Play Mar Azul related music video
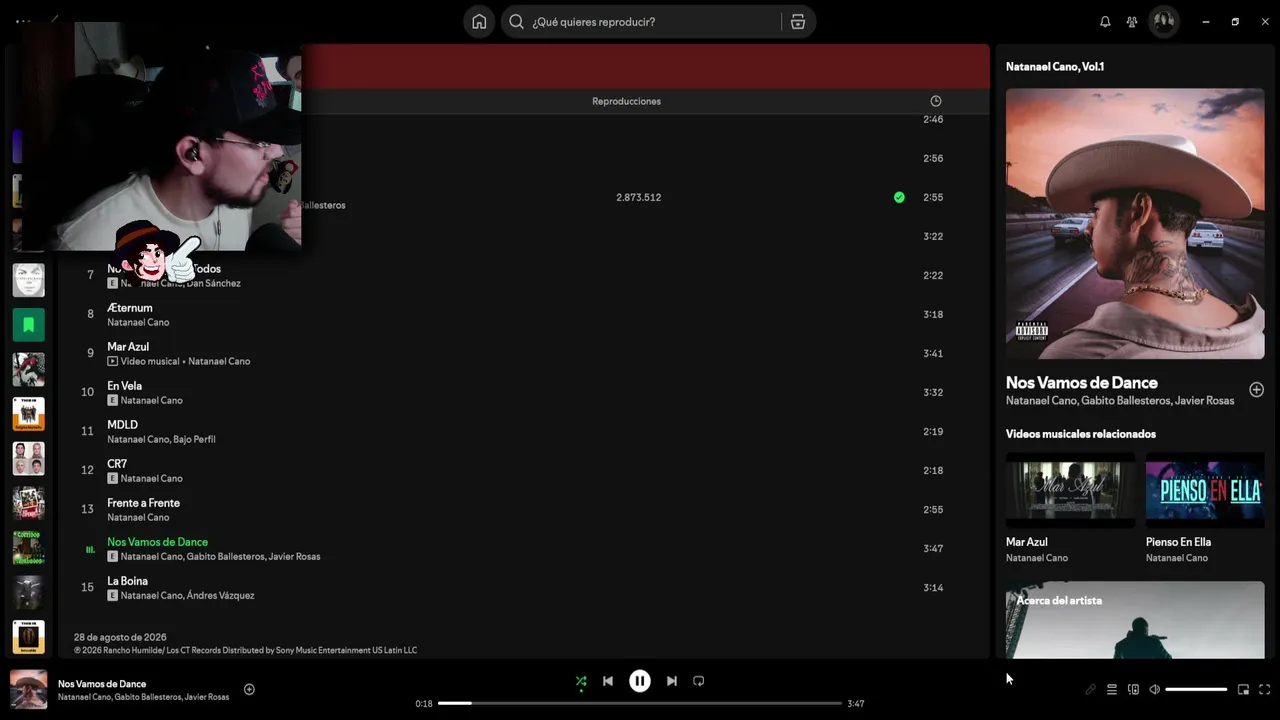The width and height of the screenshot is (1280, 720). point(1070,490)
